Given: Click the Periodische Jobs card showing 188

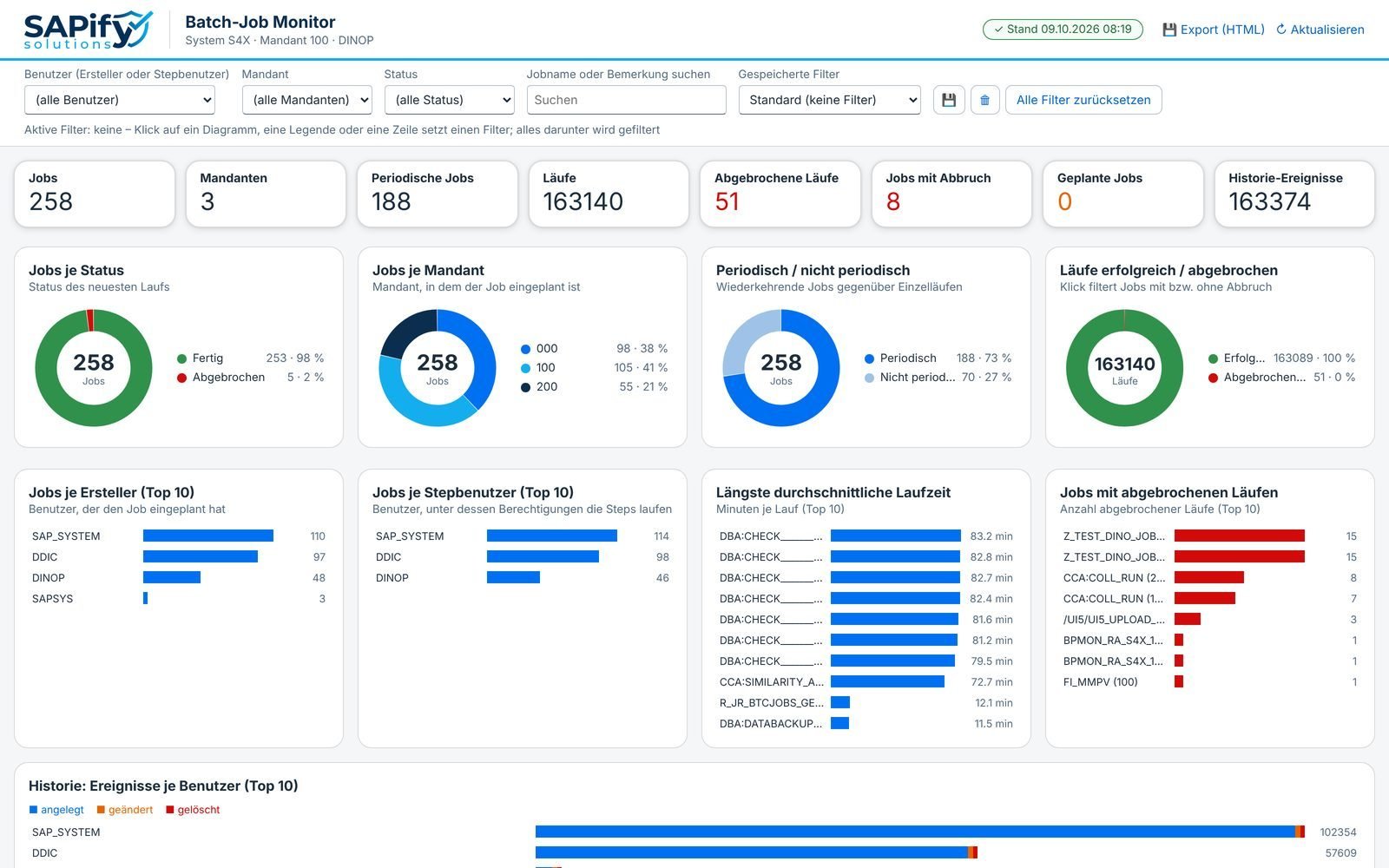Looking at the screenshot, I should (438, 194).
